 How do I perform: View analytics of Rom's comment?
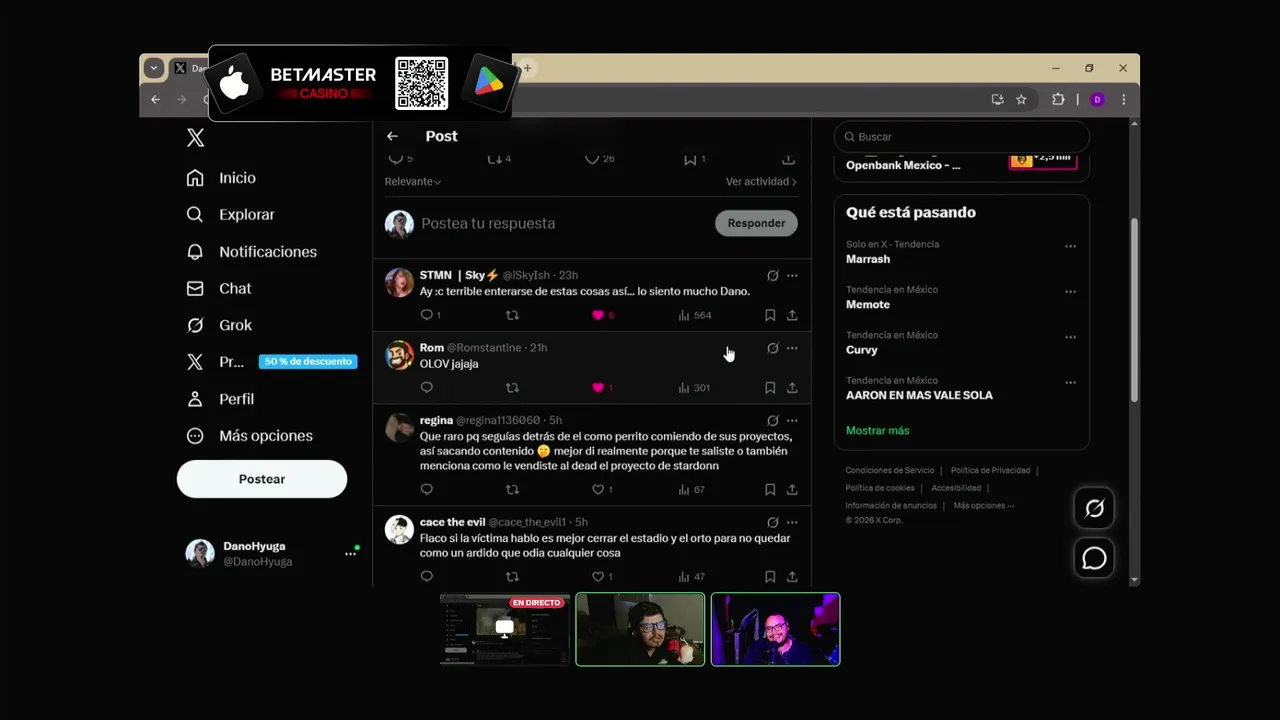694,387
